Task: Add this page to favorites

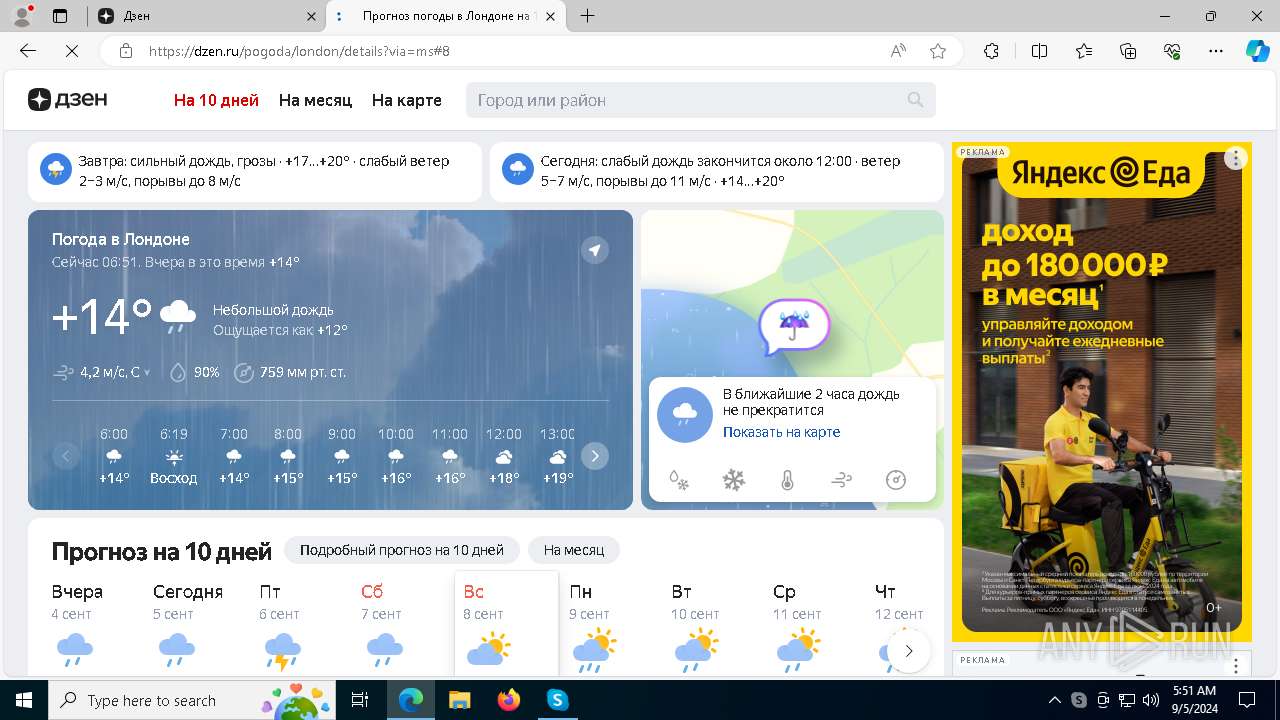Action: tap(938, 51)
